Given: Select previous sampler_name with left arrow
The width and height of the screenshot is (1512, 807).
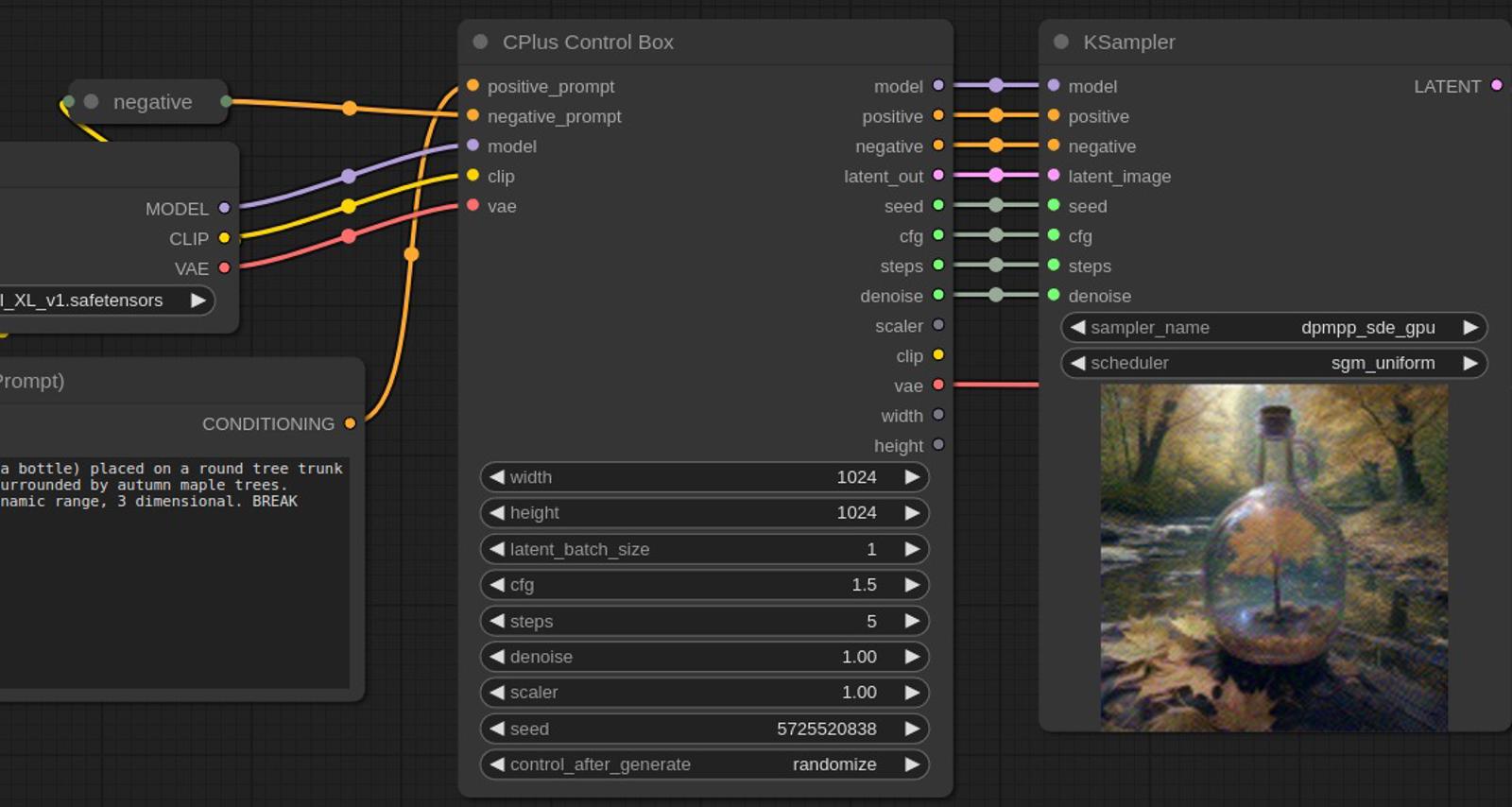Looking at the screenshot, I should coord(1077,327).
